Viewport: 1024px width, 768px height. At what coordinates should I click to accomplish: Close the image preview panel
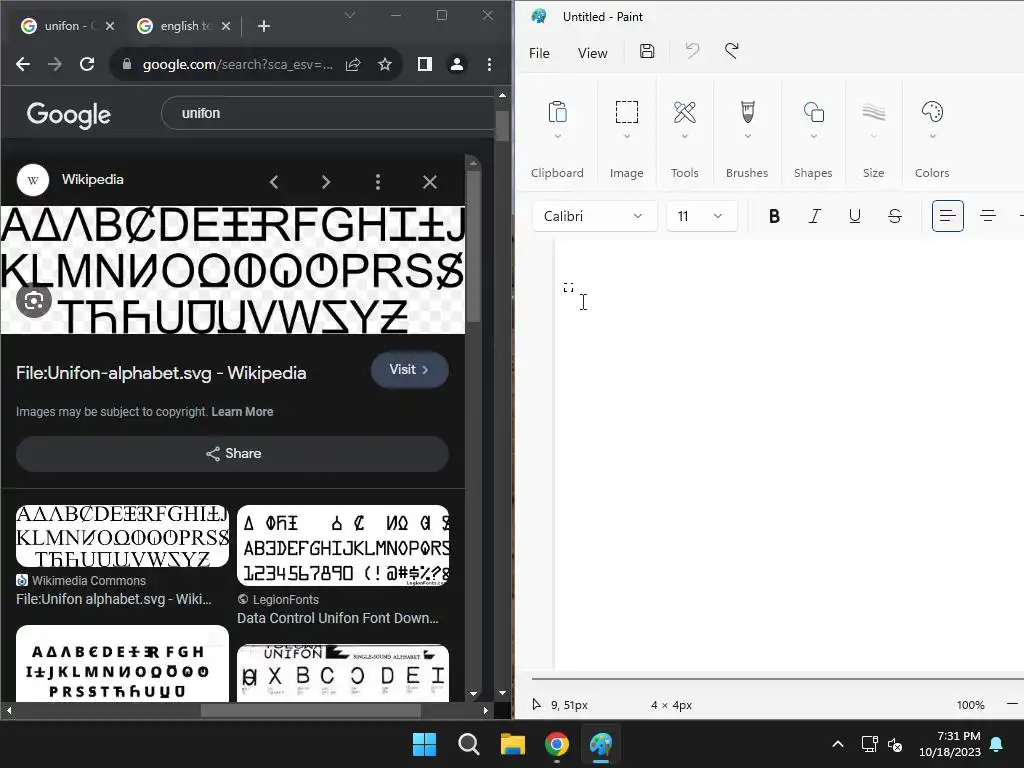tap(430, 182)
